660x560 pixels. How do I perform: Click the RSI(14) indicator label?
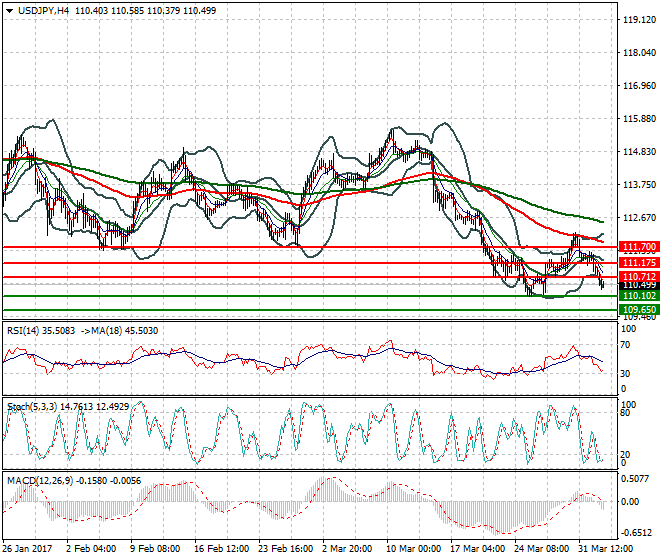pyautogui.click(x=26, y=330)
